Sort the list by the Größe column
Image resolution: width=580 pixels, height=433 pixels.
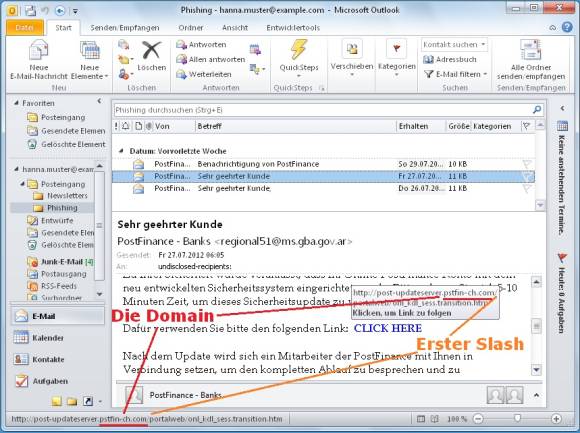[x=458, y=126]
